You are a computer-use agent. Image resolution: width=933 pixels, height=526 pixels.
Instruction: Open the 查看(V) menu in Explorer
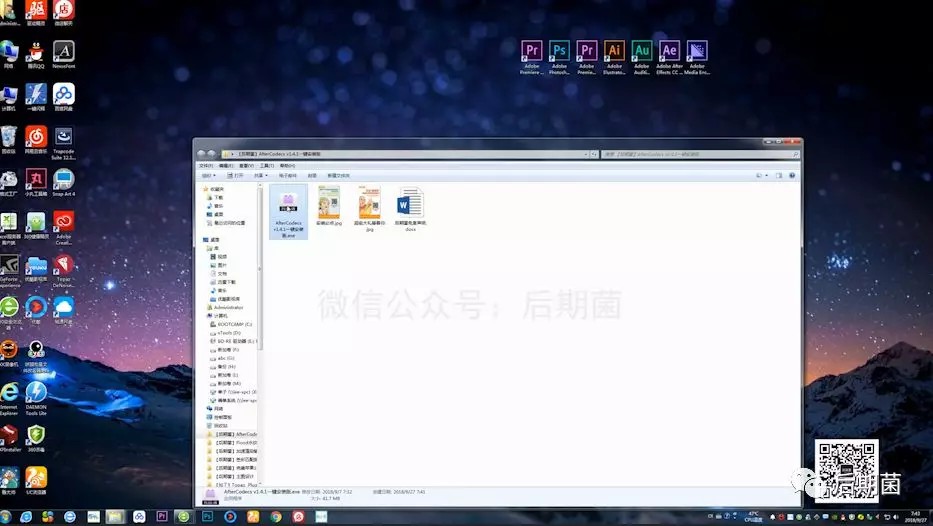click(246, 166)
